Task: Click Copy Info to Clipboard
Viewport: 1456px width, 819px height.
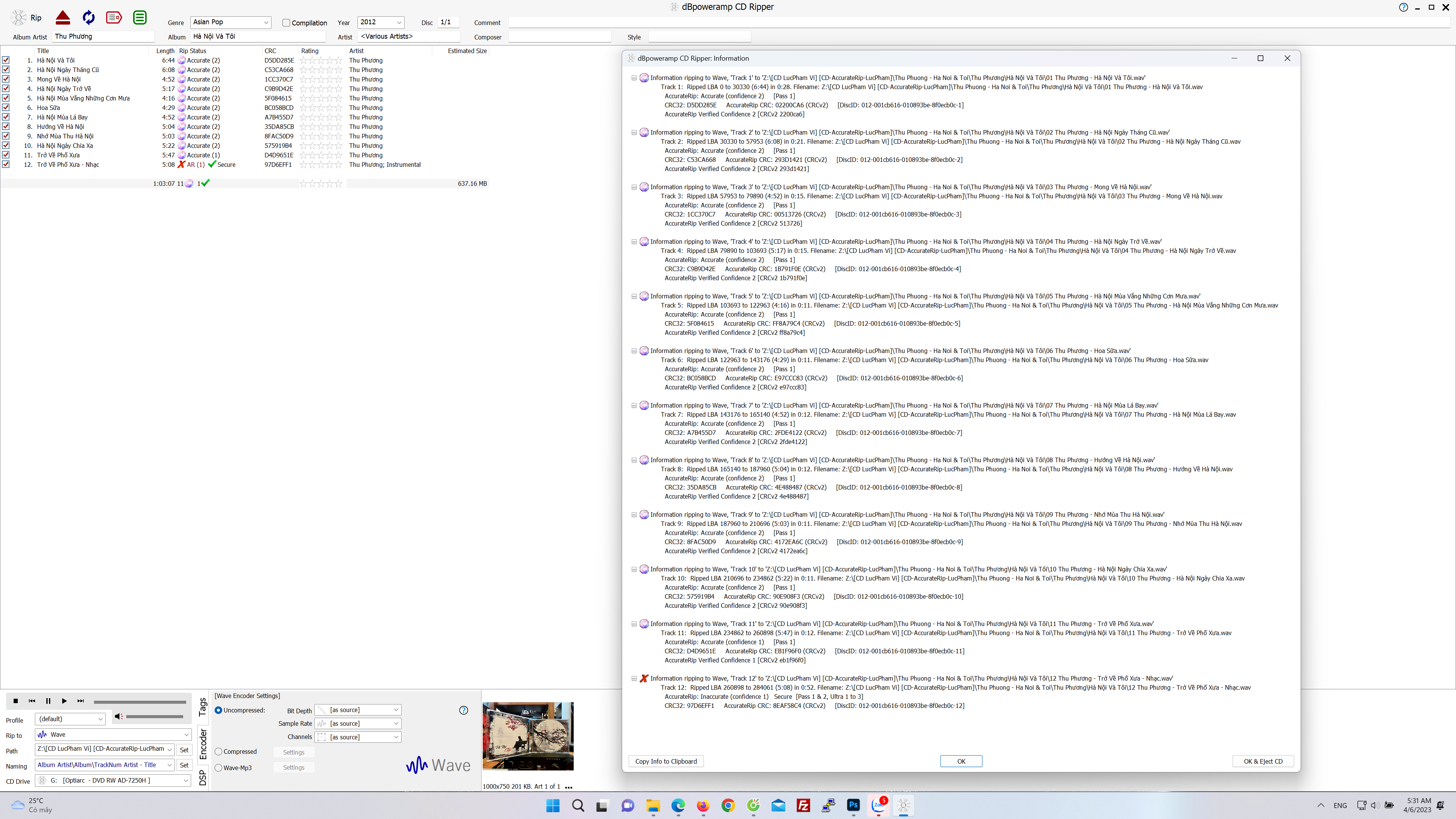Action: [666, 761]
